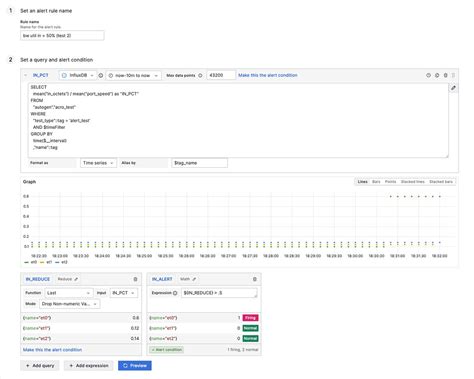Click the Normal badge for et2
This screenshot has height=379, width=474.
pos(250,339)
